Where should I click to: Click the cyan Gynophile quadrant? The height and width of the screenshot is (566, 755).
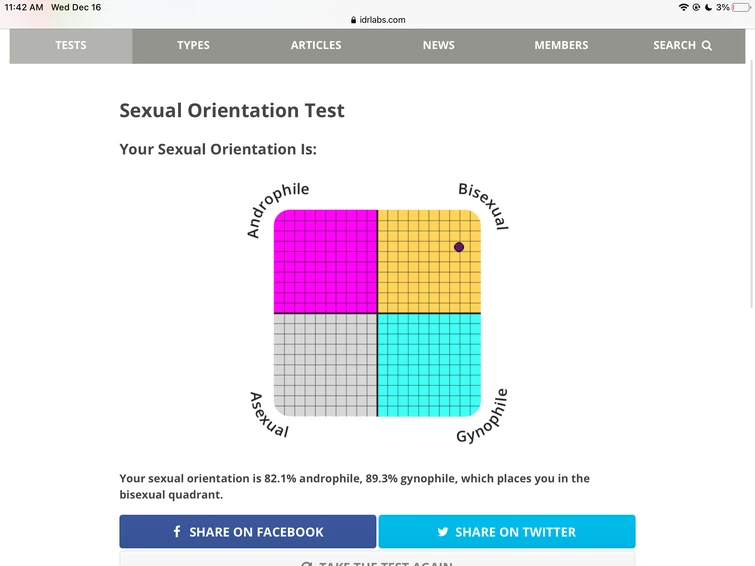[429, 365]
